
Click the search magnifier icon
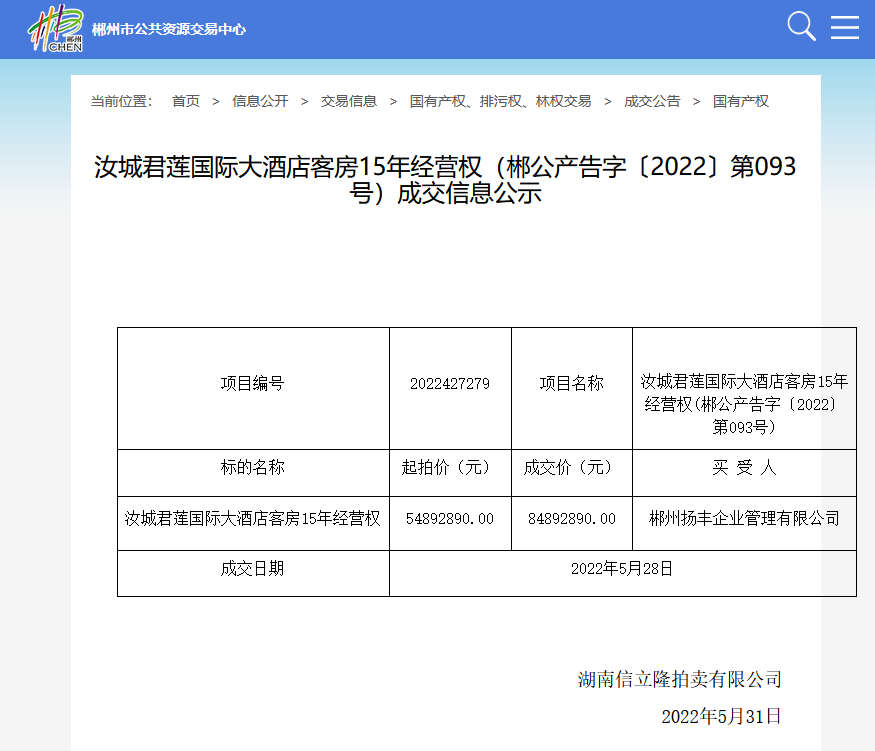[801, 27]
